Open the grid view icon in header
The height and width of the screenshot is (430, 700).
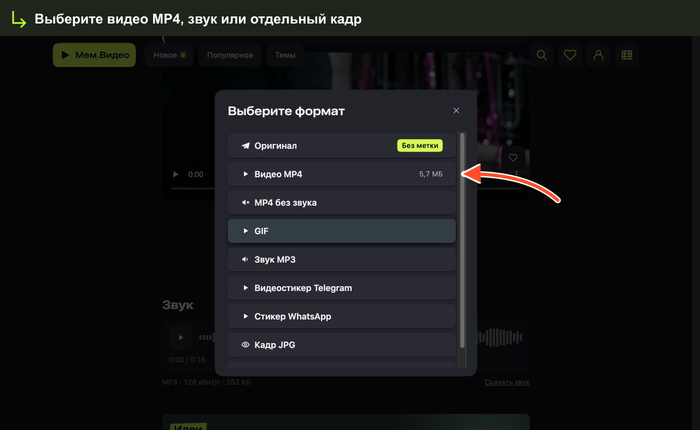tap(627, 55)
